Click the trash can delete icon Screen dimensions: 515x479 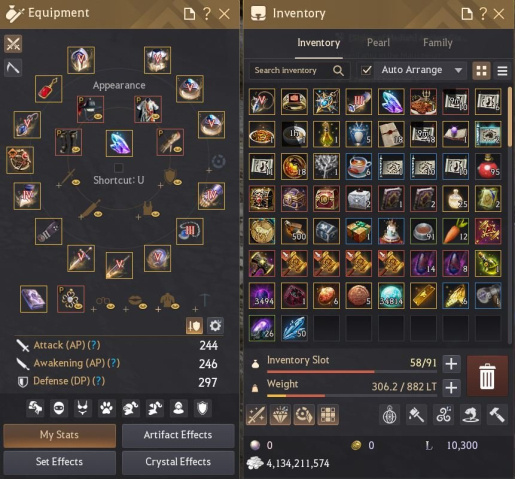487,376
